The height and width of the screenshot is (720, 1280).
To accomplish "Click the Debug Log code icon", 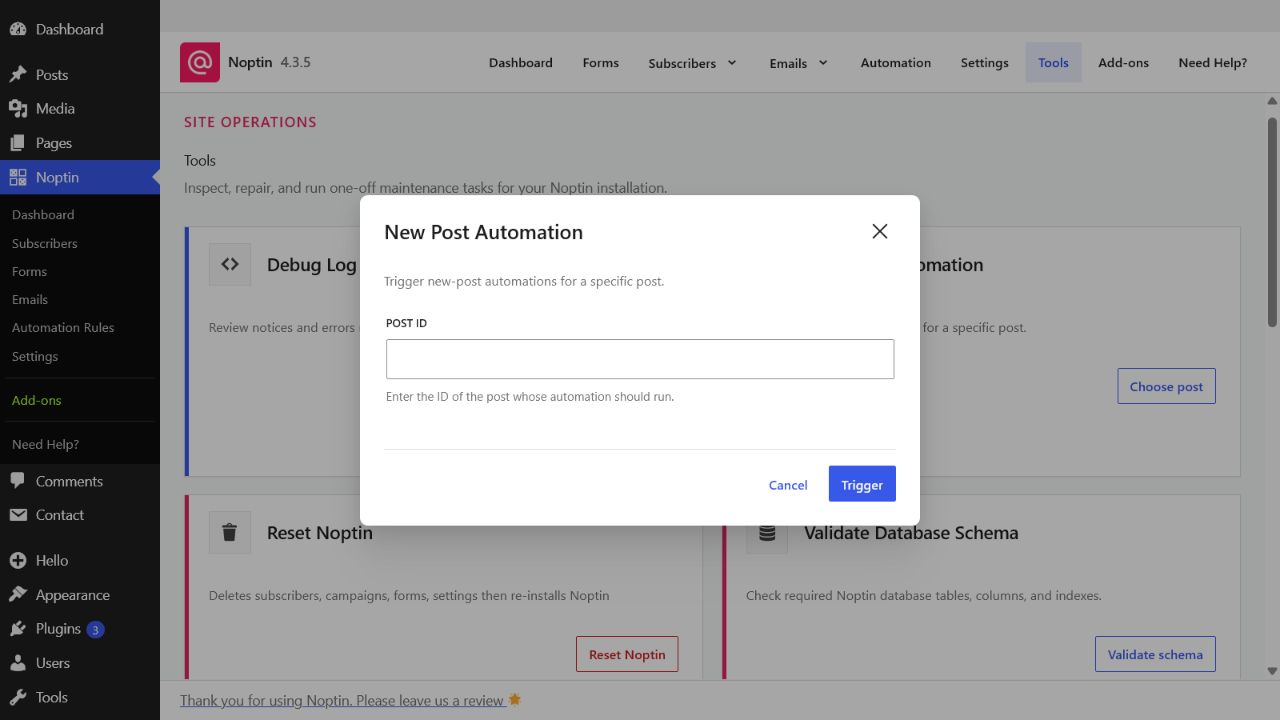I will click(x=230, y=265).
